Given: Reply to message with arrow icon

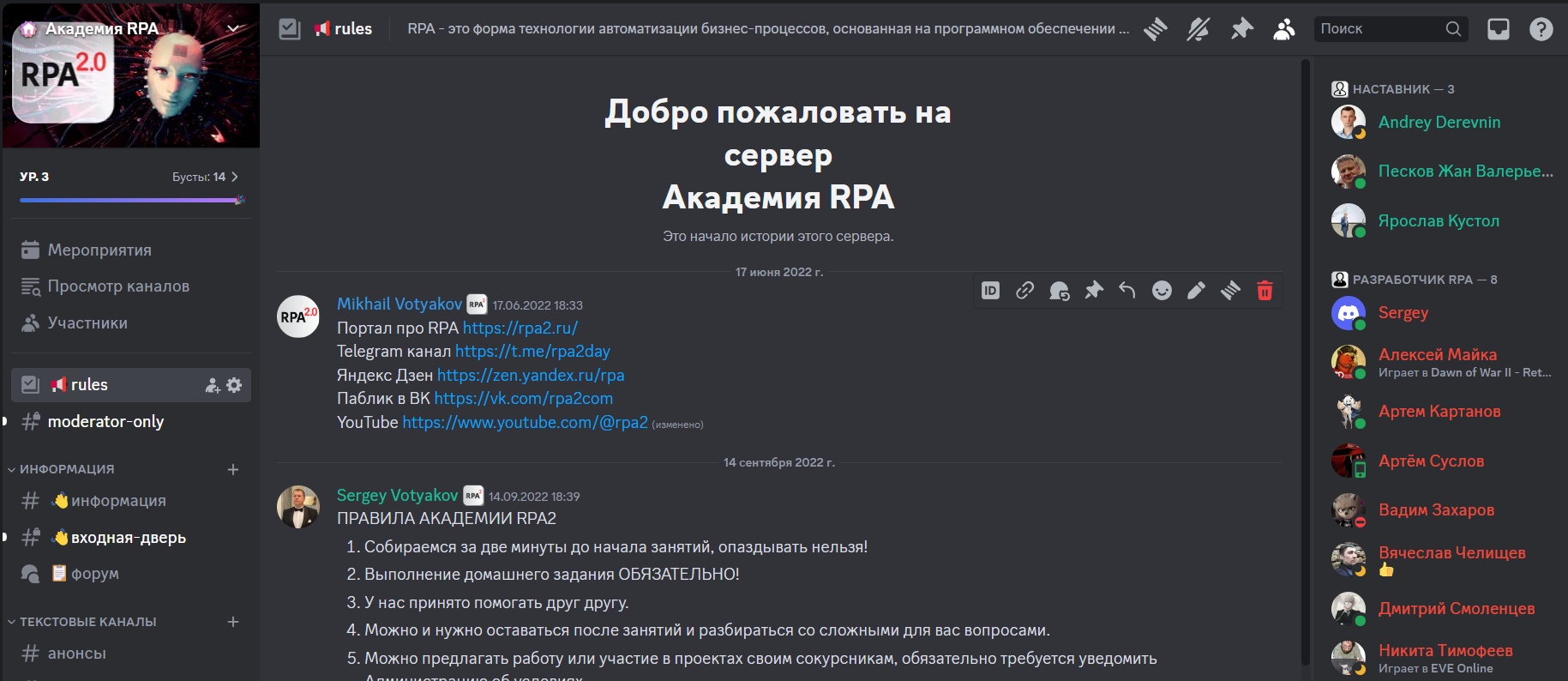Looking at the screenshot, I should click(1127, 291).
